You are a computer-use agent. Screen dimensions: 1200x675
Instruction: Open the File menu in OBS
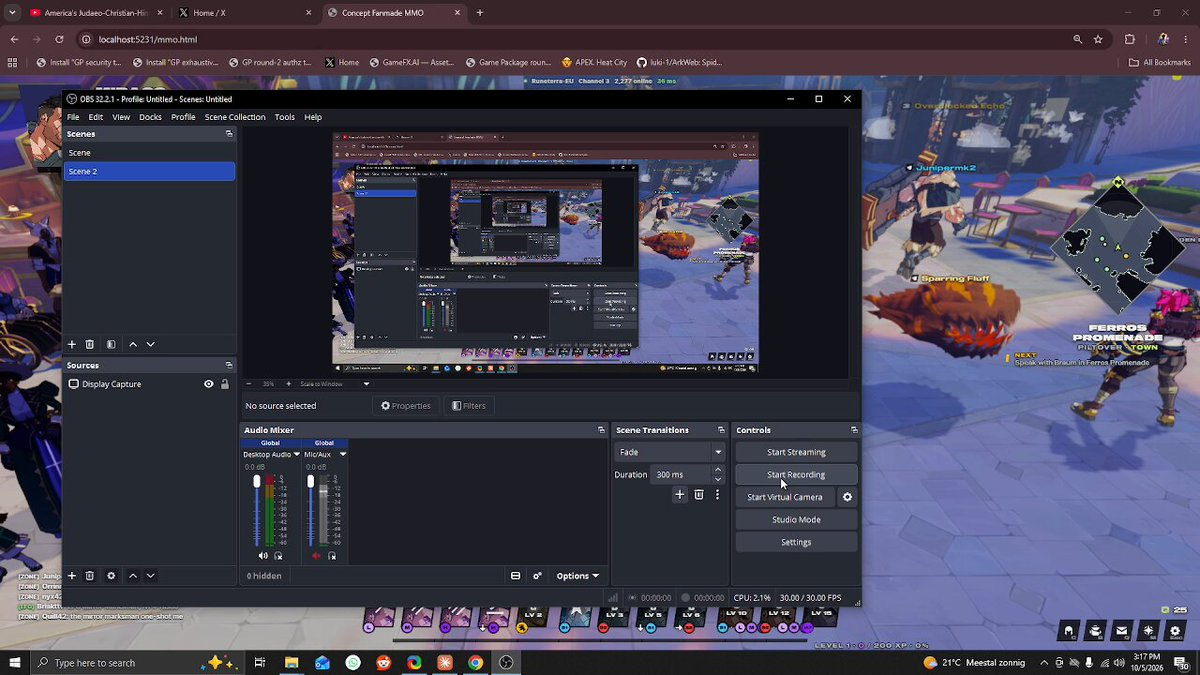(x=73, y=117)
